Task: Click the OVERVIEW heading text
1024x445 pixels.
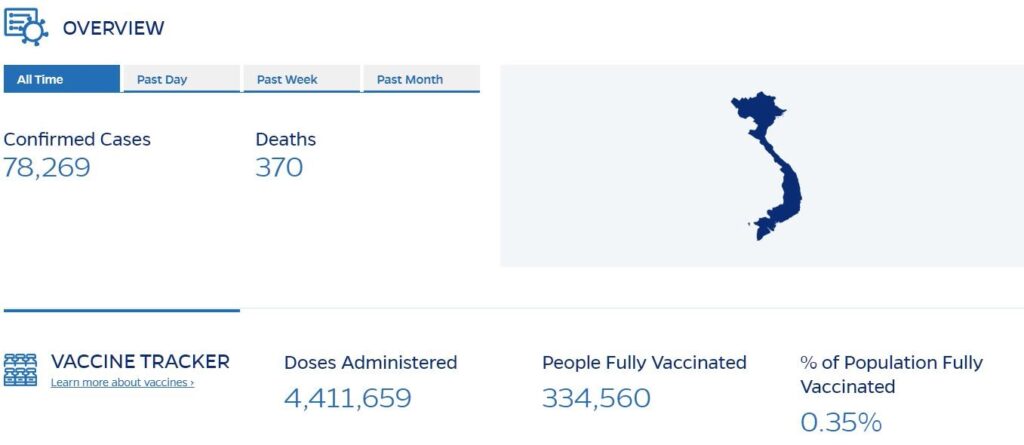Action: point(114,28)
